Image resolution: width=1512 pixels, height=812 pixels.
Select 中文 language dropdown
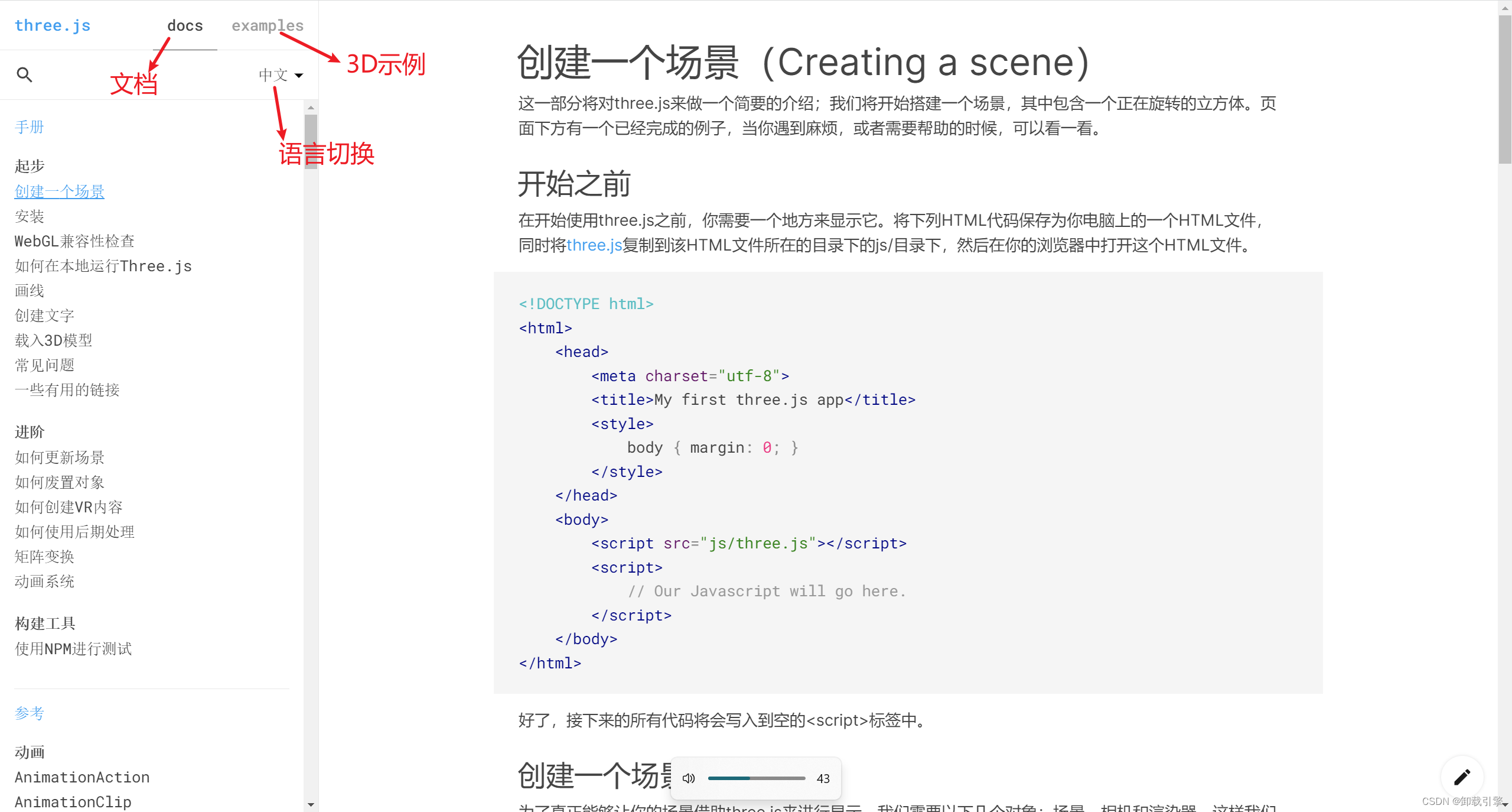(x=278, y=74)
